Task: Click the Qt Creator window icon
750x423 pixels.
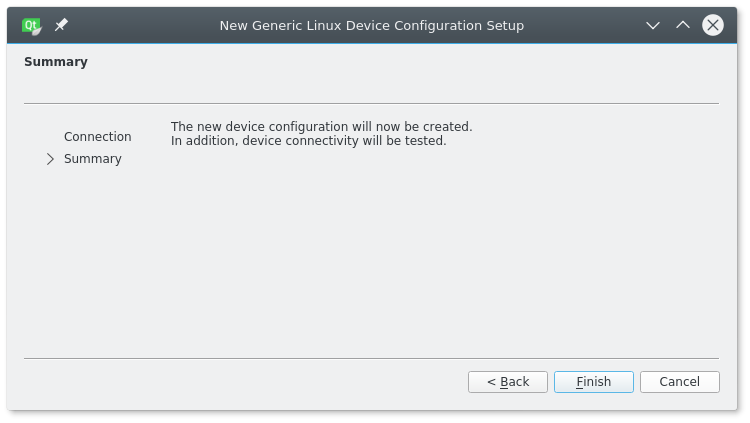Action: point(31,25)
